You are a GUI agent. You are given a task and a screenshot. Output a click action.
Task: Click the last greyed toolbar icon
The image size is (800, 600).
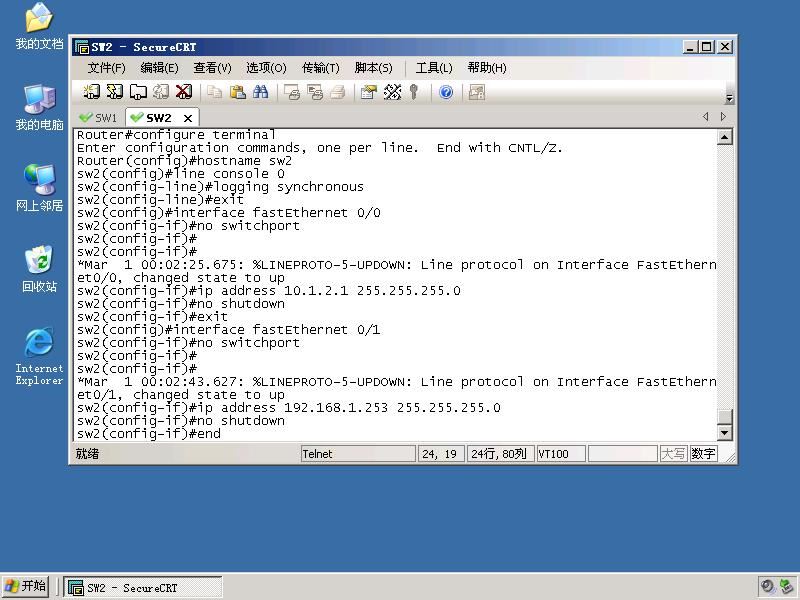coord(477,92)
